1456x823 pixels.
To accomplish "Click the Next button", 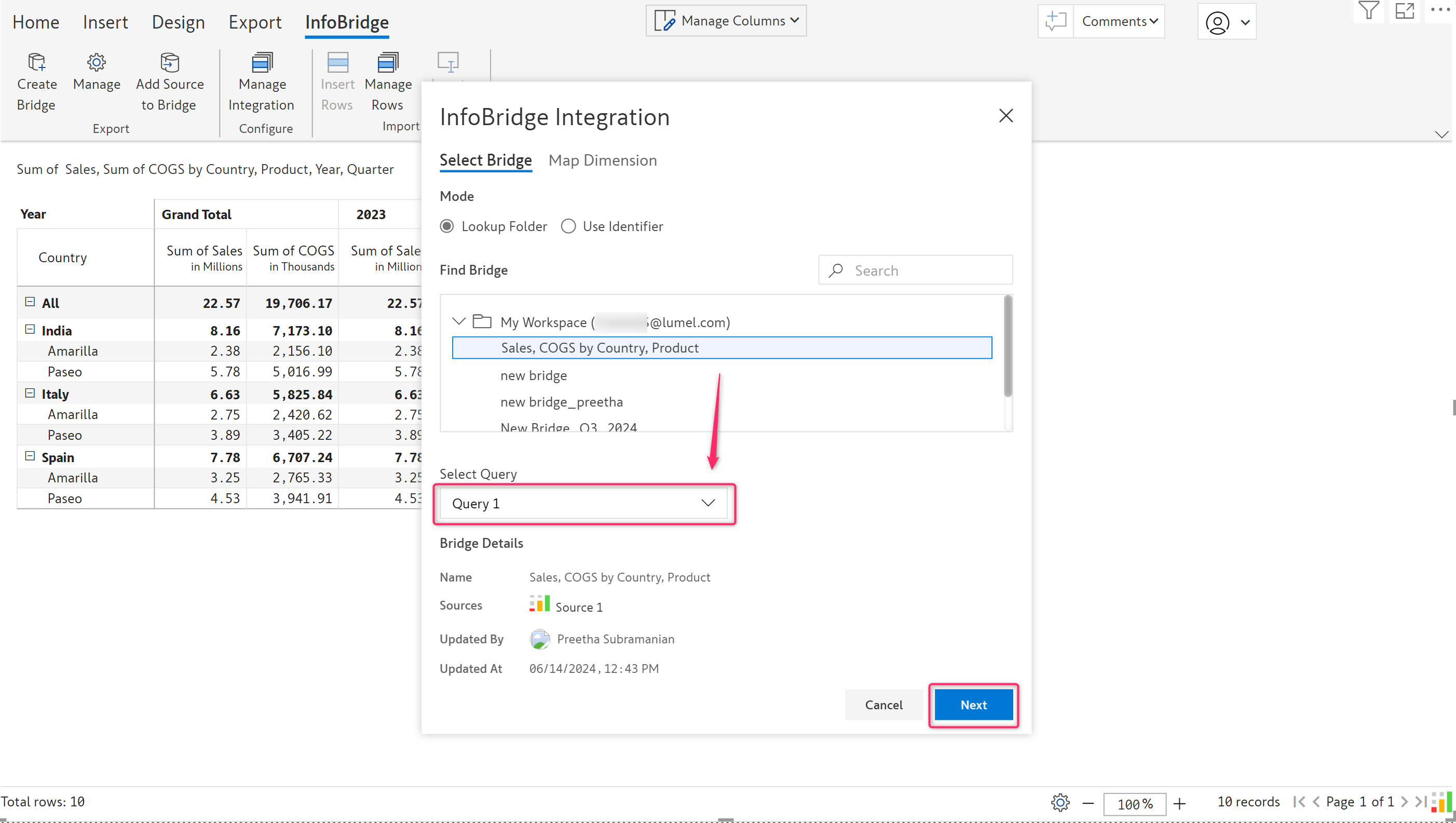I will coord(973,704).
